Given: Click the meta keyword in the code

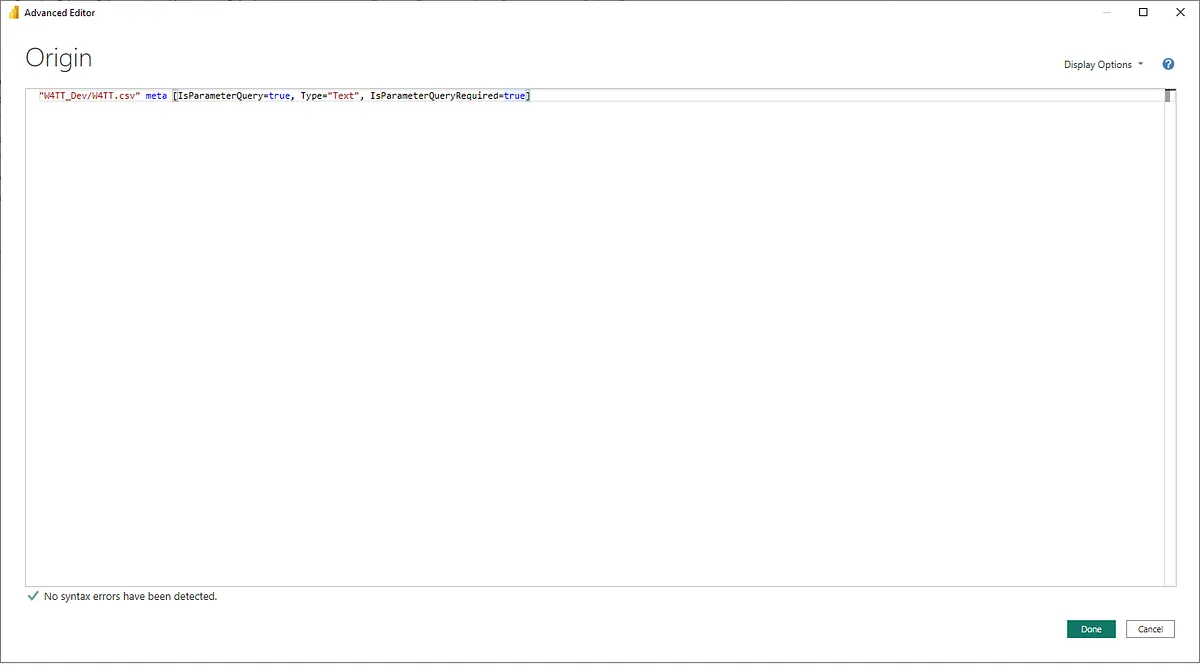Looking at the screenshot, I should point(156,96).
